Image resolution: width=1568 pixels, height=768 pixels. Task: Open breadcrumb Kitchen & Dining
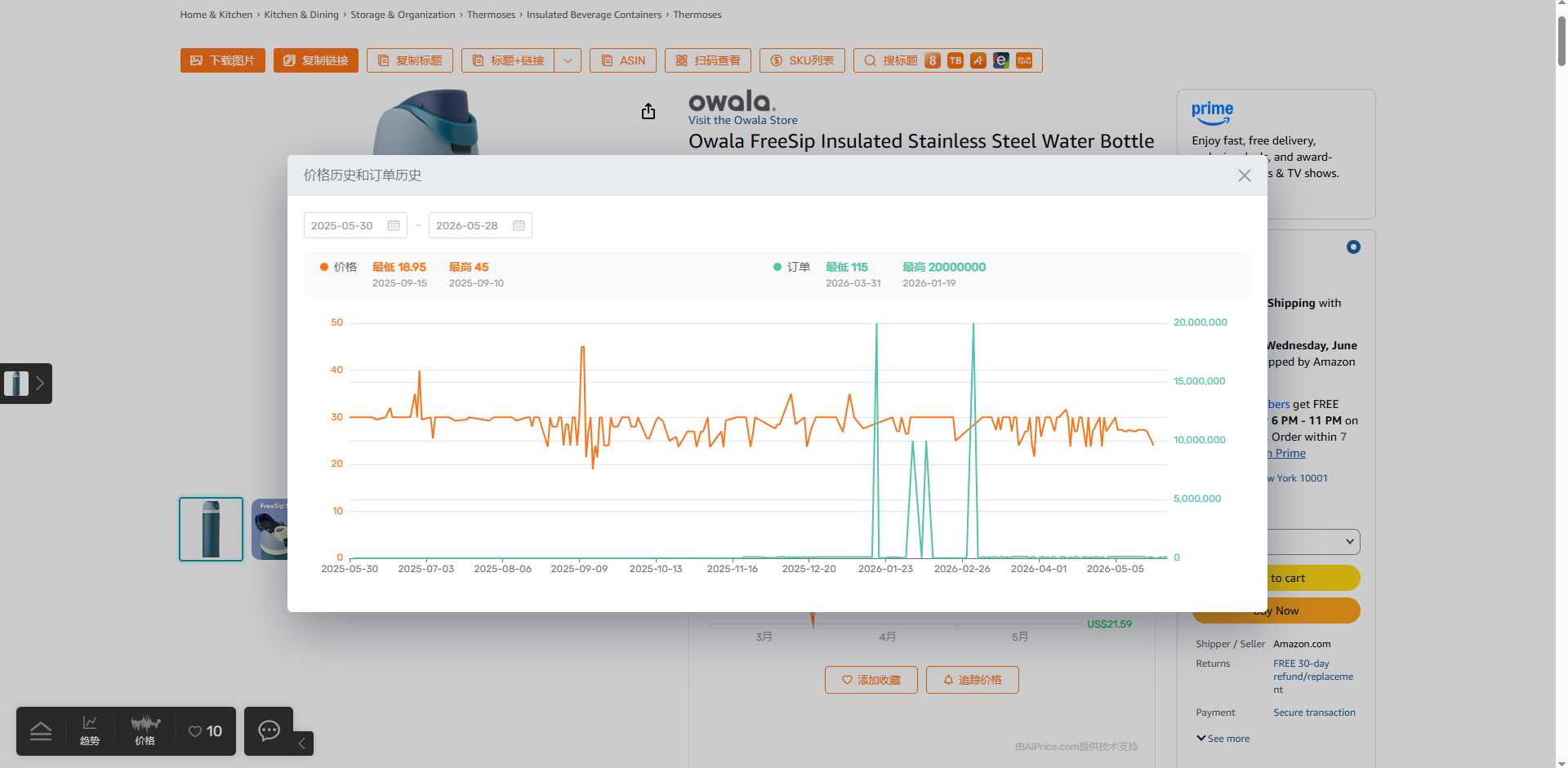301,15
